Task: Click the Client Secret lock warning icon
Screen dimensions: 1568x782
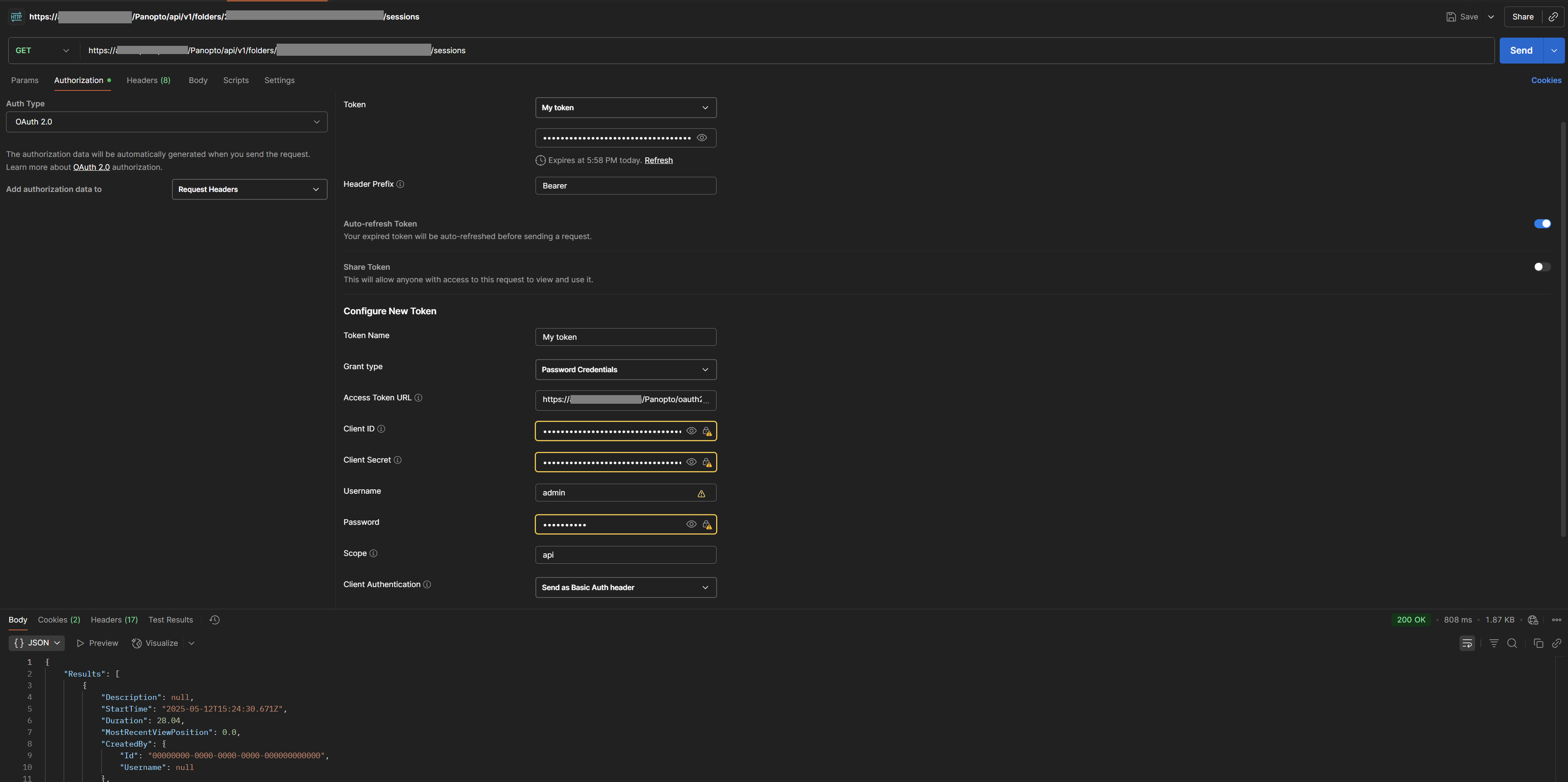Action: pyautogui.click(x=708, y=462)
